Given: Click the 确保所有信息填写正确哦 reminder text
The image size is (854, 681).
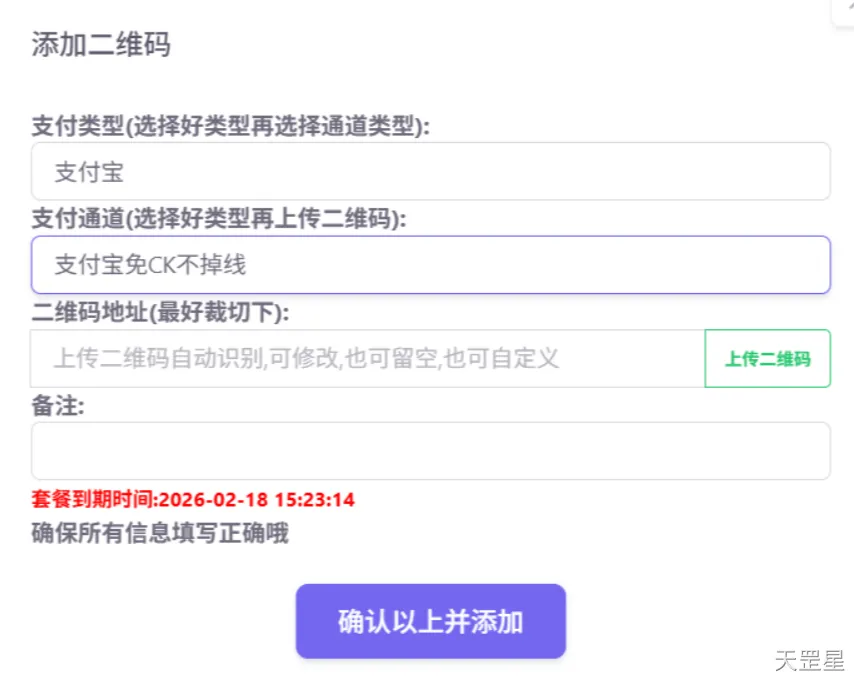Looking at the screenshot, I should point(160,533).
